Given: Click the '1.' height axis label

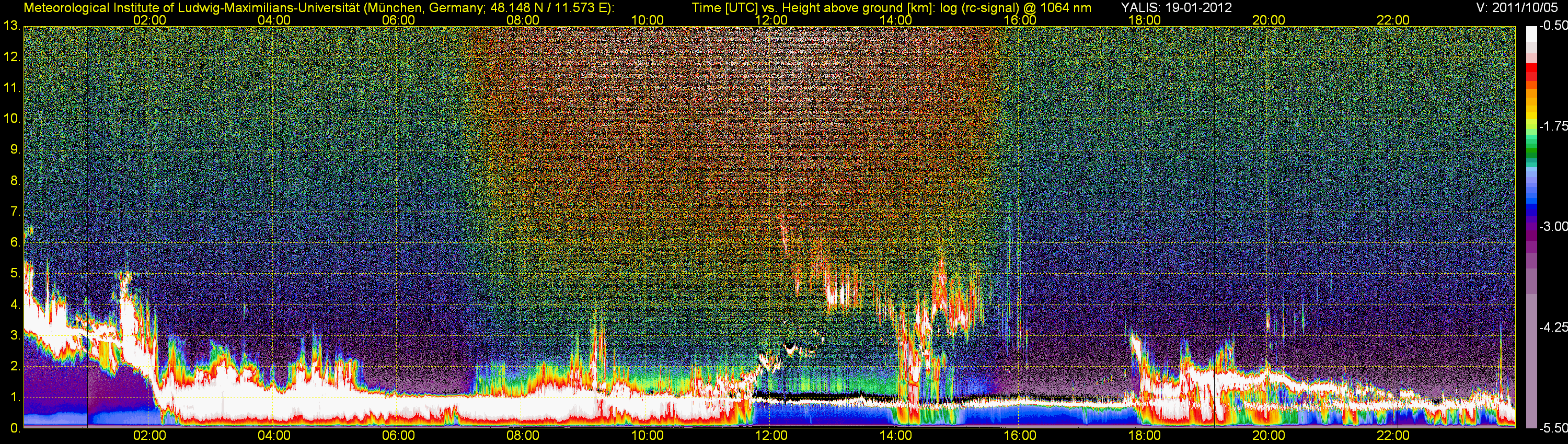Looking at the screenshot, I should pyautogui.click(x=15, y=397).
